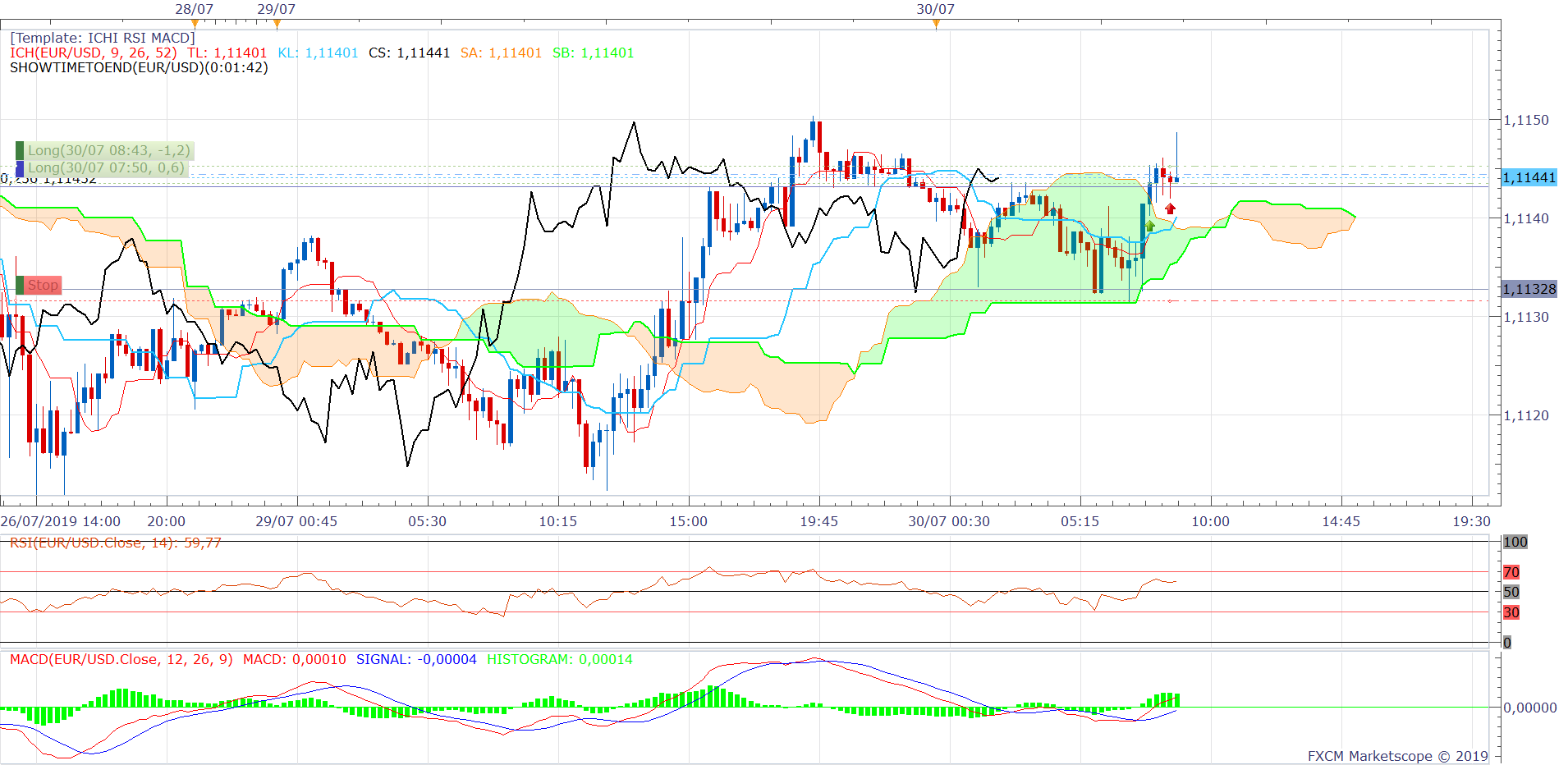
Task: Click the 0,00000 MACD axis label
Action: pyautogui.click(x=1529, y=708)
